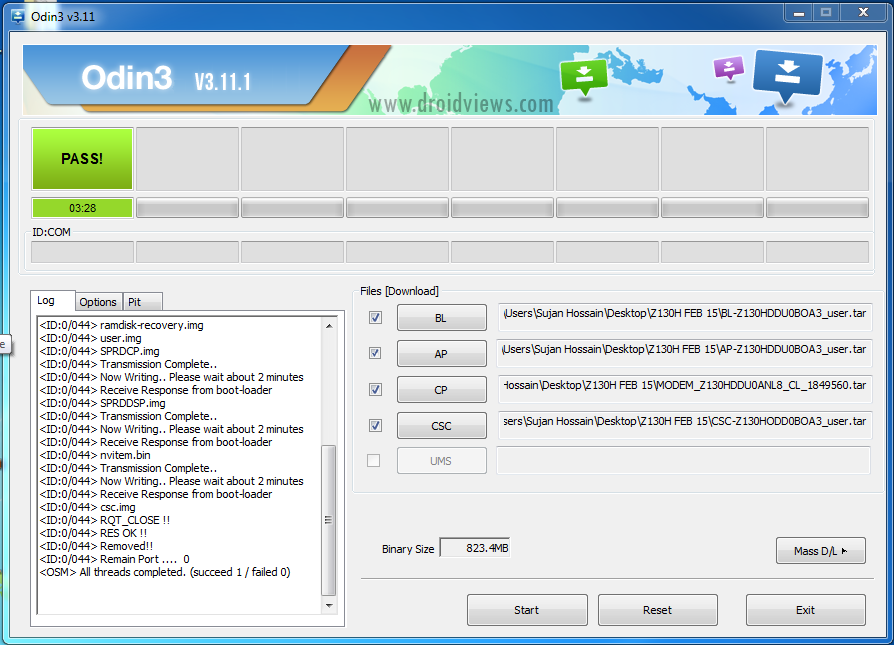This screenshot has width=894, height=645.
Task: Browse for a CSC file
Action: (441, 425)
